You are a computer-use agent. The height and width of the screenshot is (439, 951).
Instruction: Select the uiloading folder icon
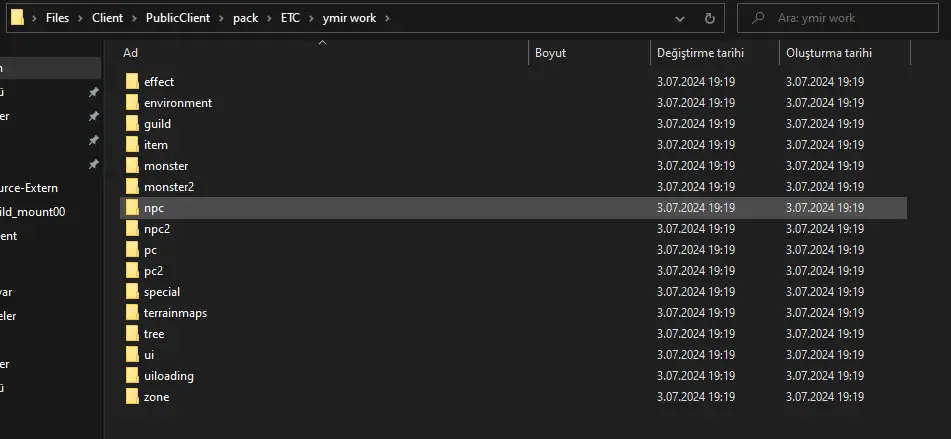pos(131,376)
